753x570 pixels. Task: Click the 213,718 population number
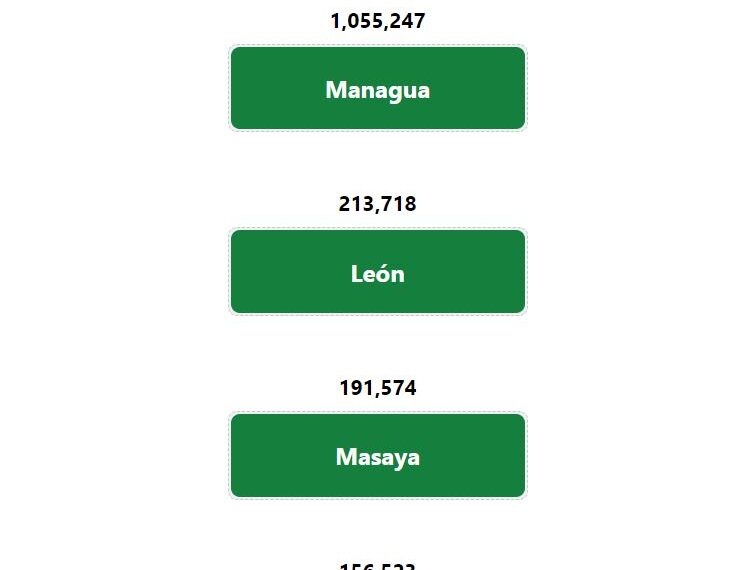coord(377,204)
